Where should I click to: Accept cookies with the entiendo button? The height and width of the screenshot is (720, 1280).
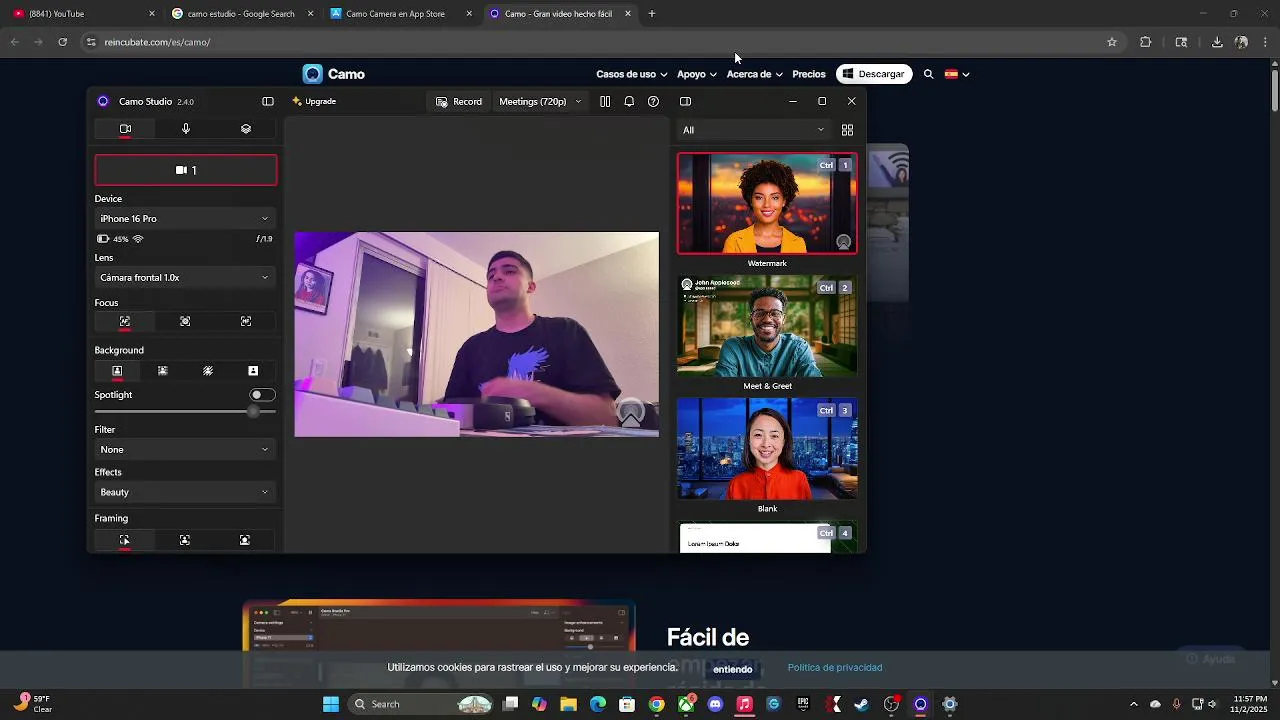click(732, 669)
